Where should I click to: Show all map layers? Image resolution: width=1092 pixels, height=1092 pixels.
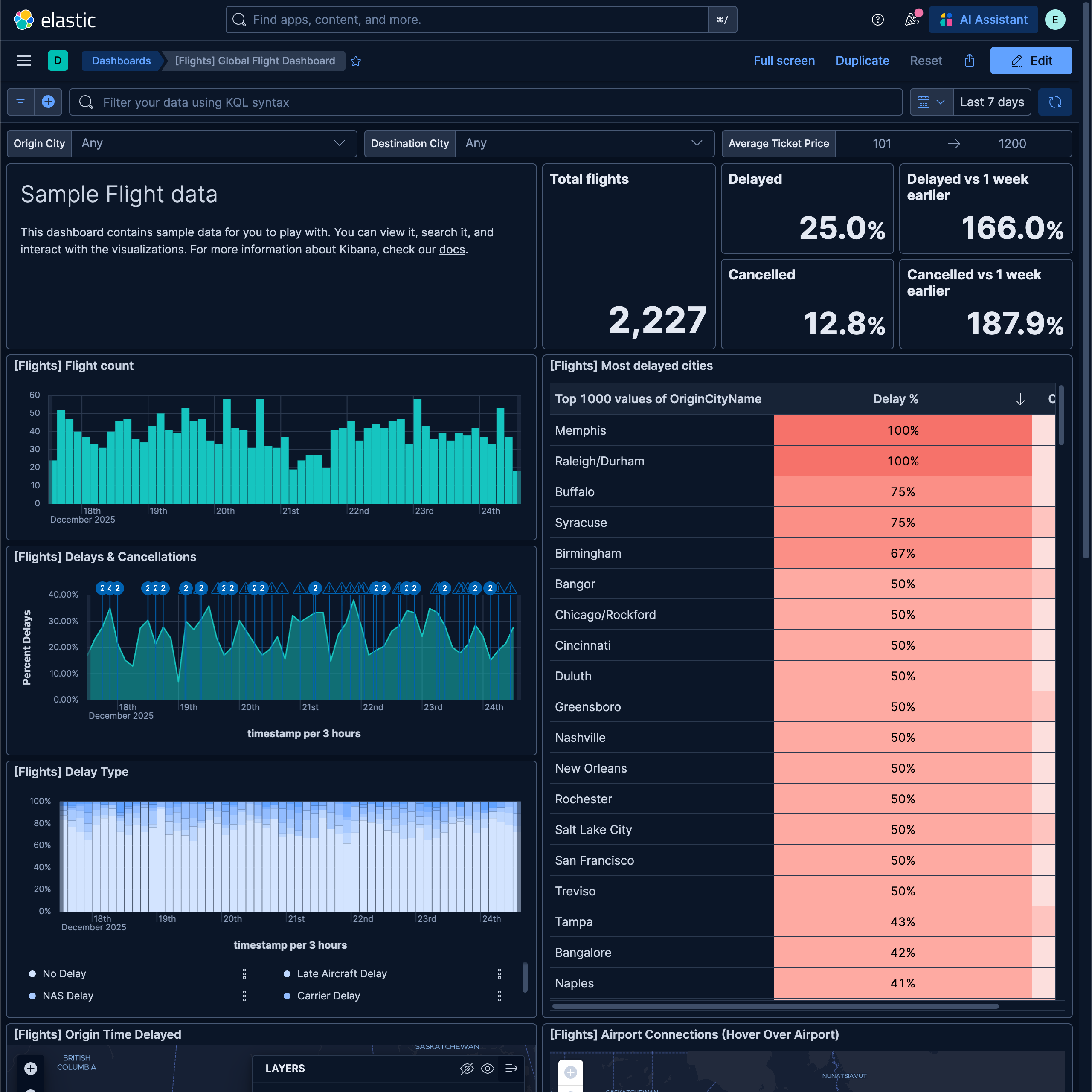click(x=487, y=1068)
